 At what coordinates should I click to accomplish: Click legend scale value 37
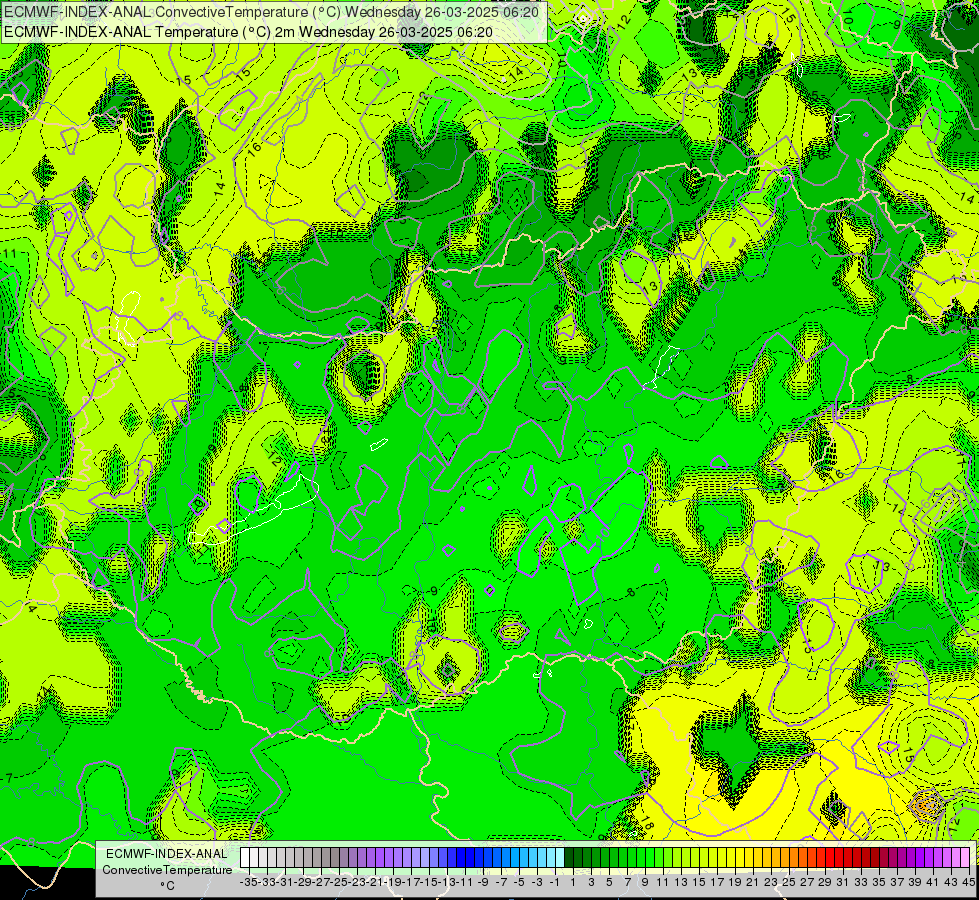coord(897,882)
